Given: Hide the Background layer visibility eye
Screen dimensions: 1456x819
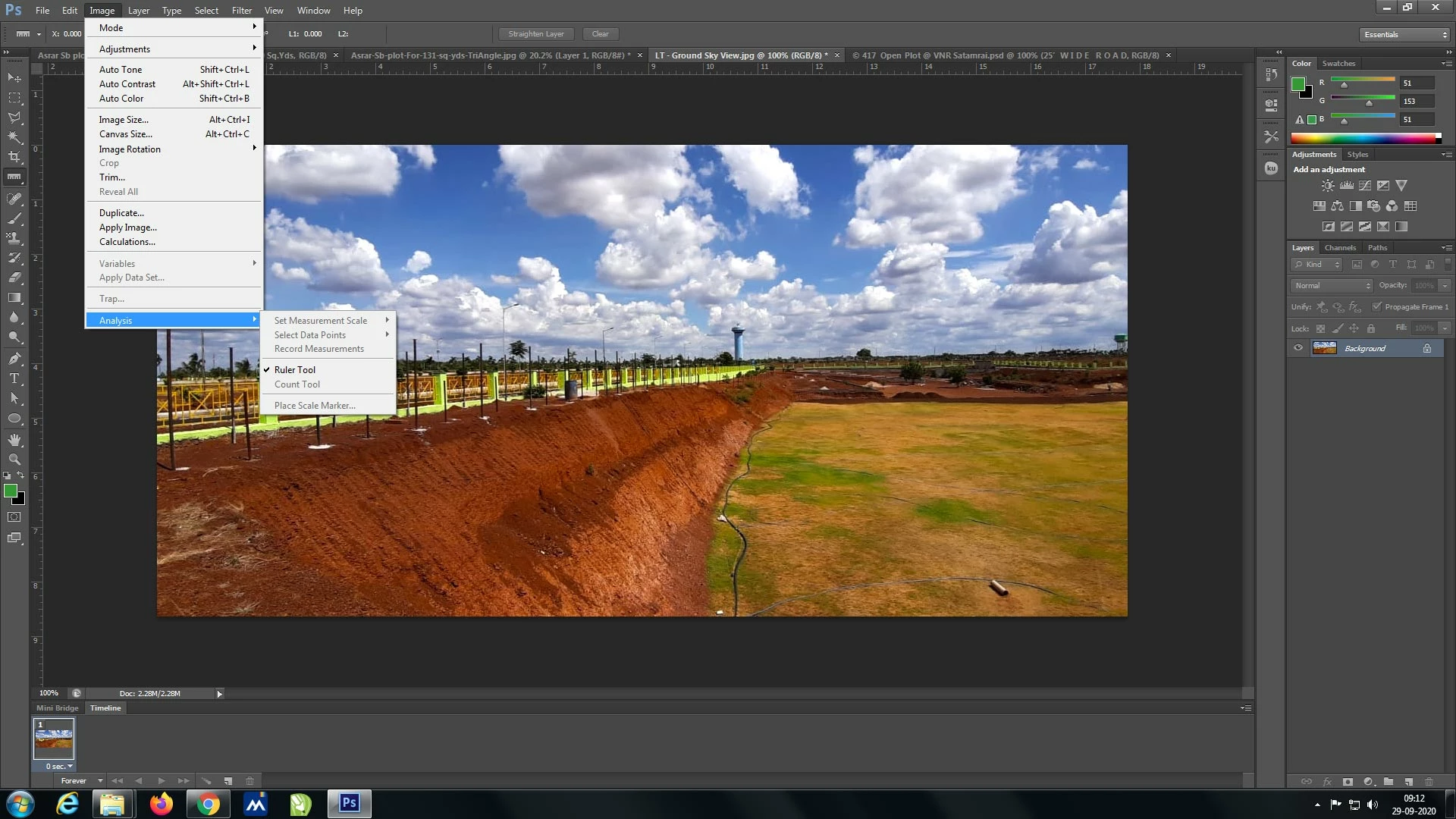Looking at the screenshot, I should 1298,348.
